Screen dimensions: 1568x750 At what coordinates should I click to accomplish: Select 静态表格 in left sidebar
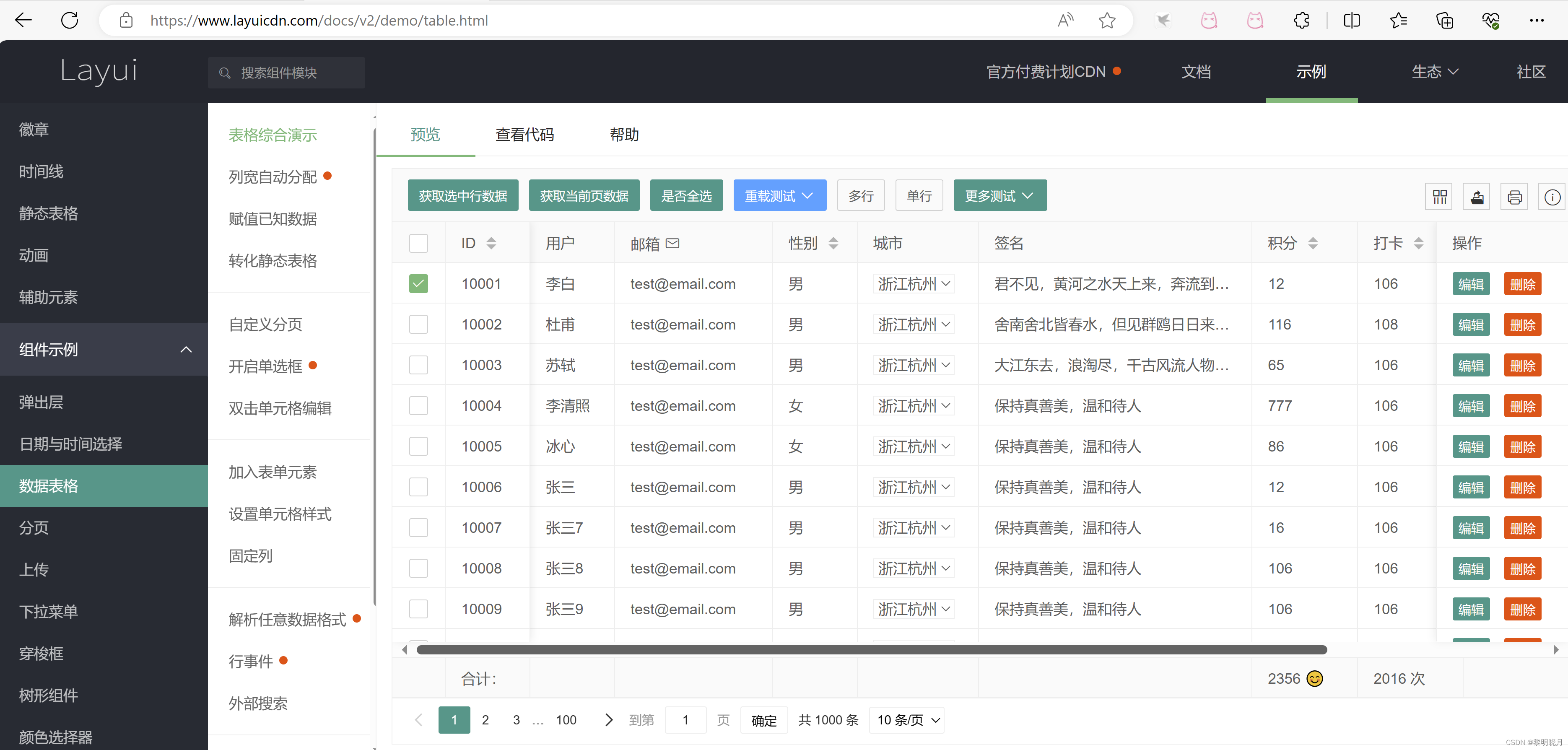pyautogui.click(x=48, y=214)
